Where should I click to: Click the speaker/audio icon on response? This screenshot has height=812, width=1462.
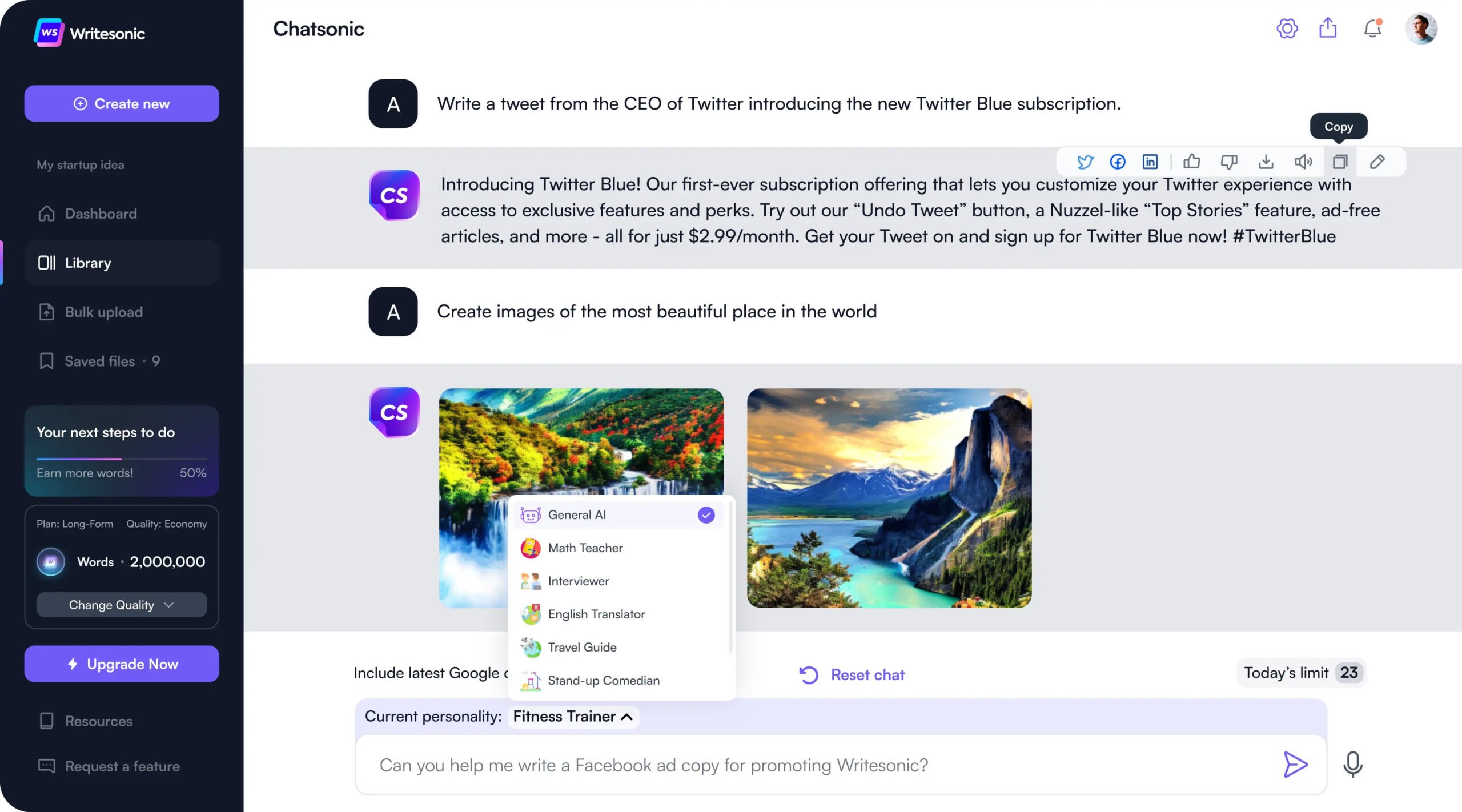(1303, 161)
